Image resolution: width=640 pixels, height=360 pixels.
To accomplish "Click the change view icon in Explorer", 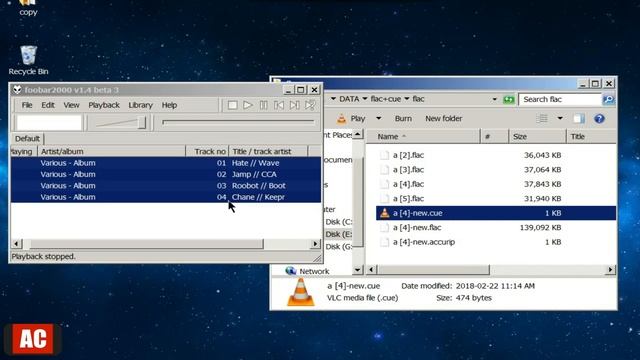I will click(542, 119).
